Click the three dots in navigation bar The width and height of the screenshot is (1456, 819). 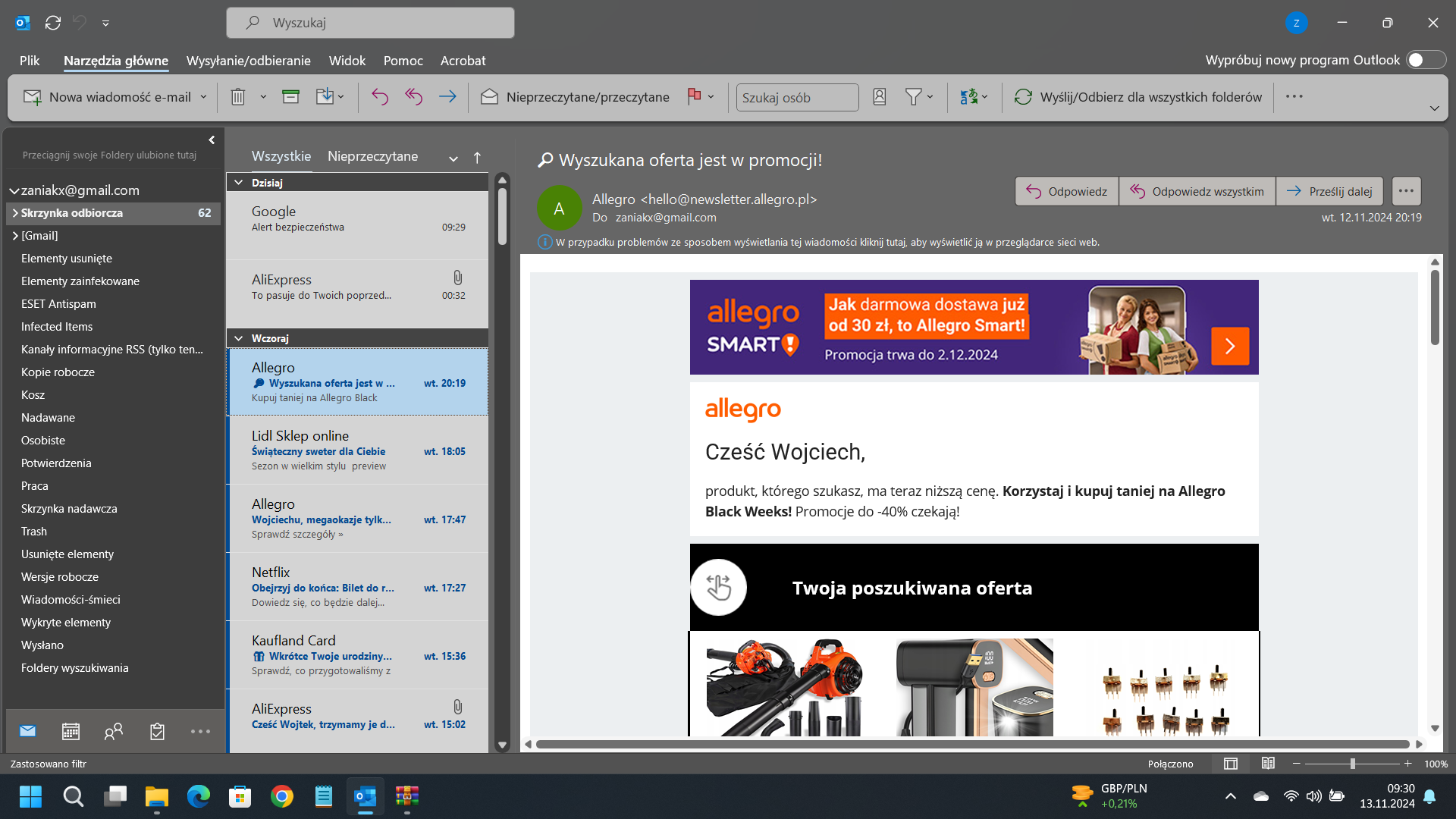(x=200, y=731)
